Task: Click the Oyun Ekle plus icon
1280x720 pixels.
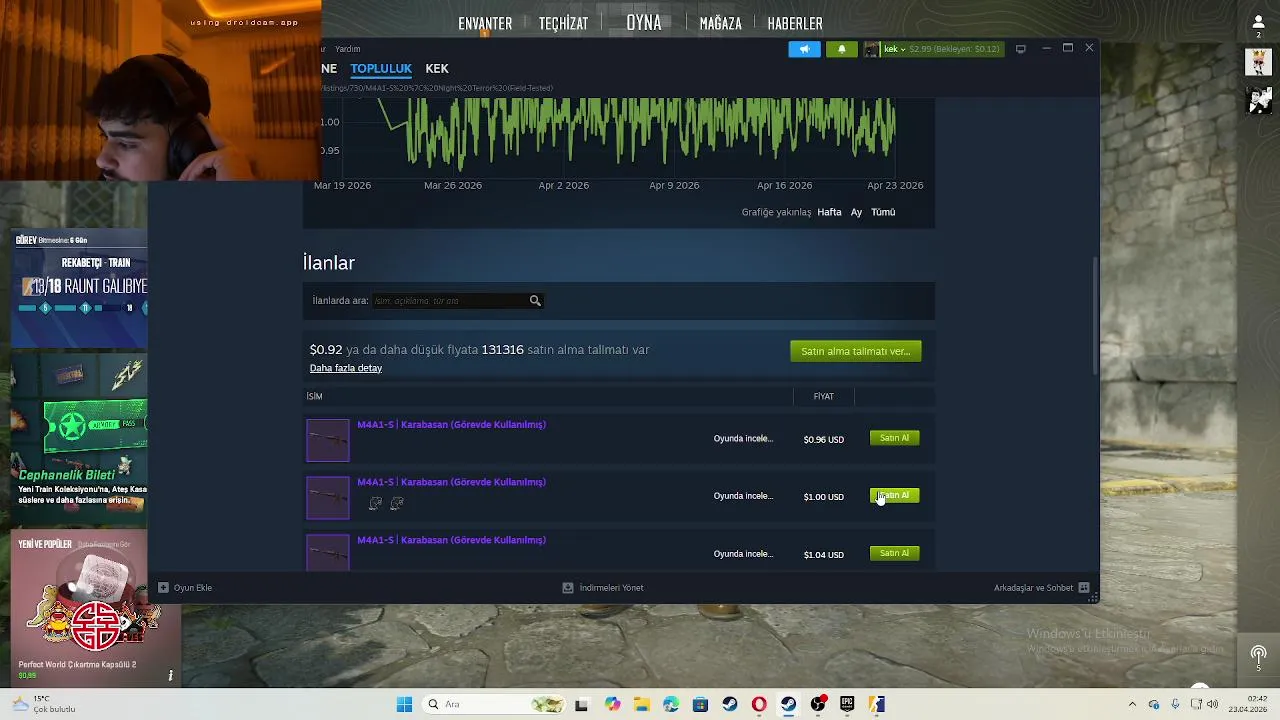Action: (163, 588)
